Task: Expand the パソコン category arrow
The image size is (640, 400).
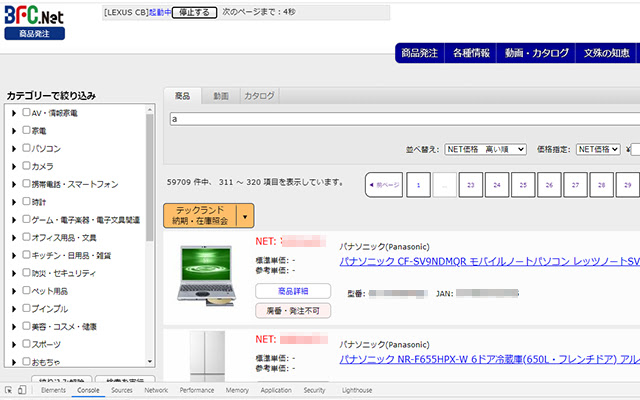Action: 14,149
